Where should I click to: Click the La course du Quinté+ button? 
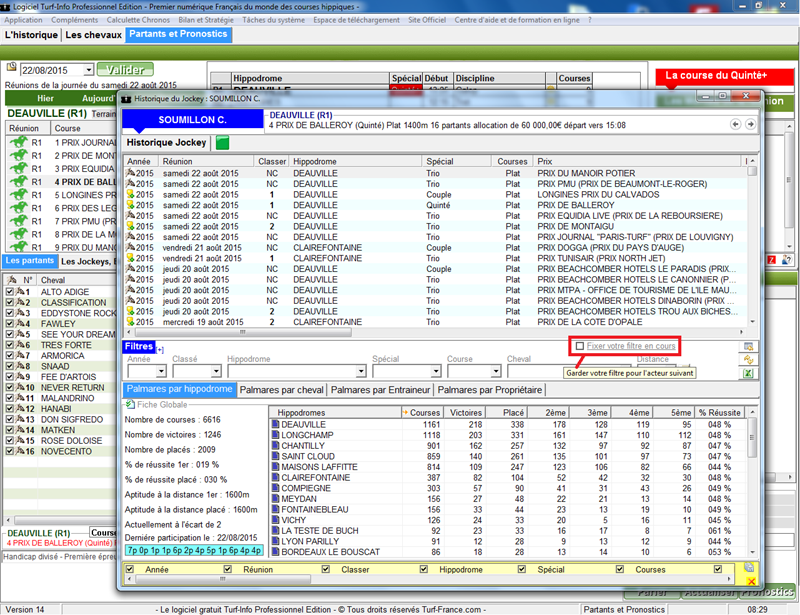(724, 76)
